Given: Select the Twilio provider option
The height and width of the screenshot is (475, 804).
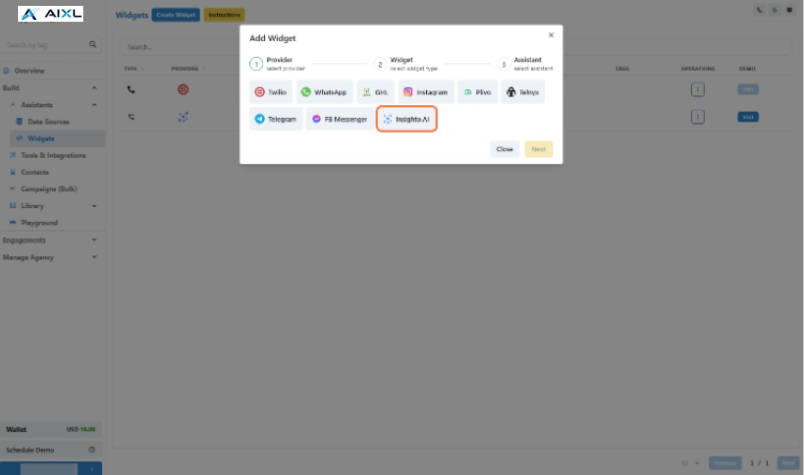Looking at the screenshot, I should pyautogui.click(x=271, y=92).
